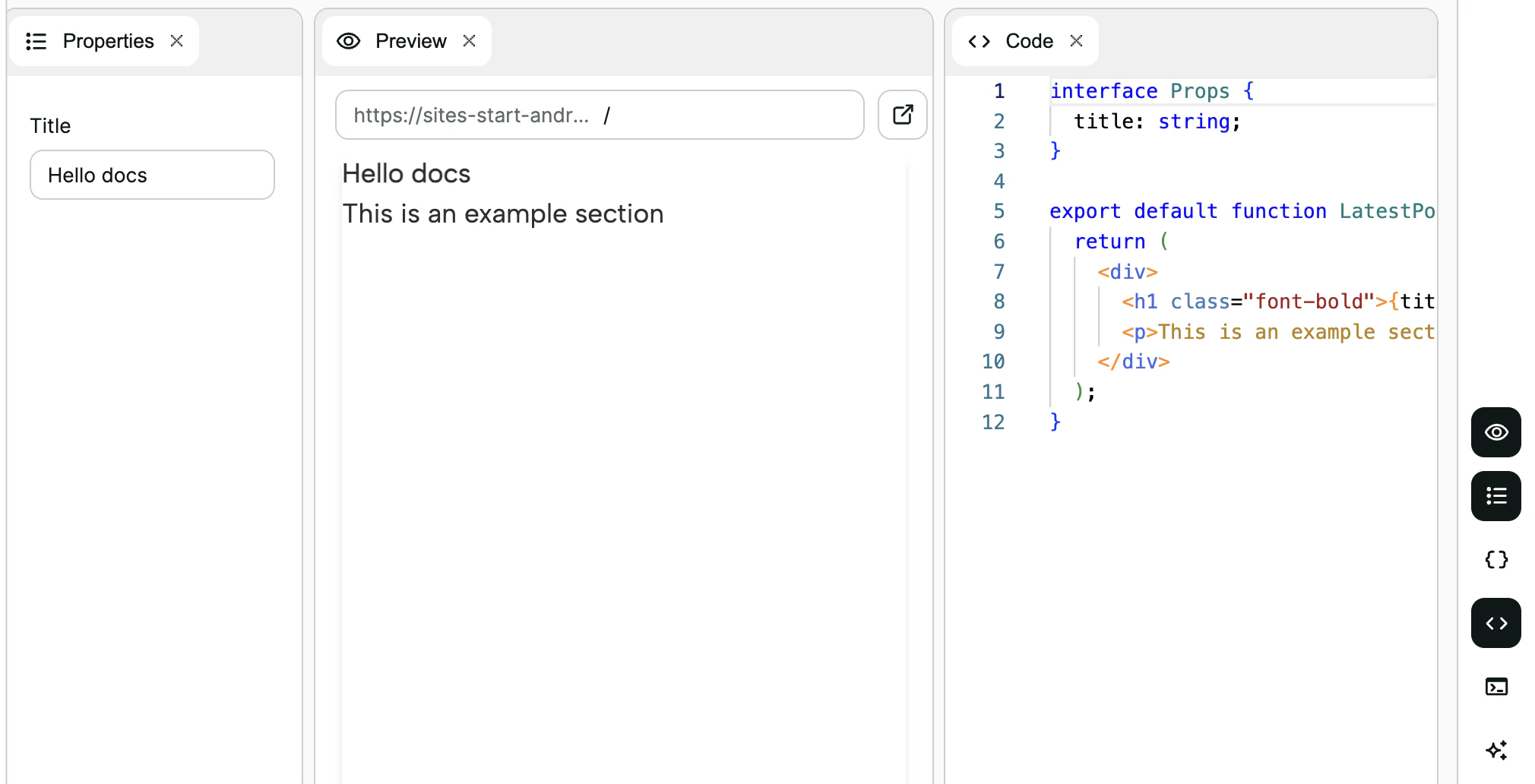Toggle the Preview panel eye icon in the sidebar

point(1495,432)
